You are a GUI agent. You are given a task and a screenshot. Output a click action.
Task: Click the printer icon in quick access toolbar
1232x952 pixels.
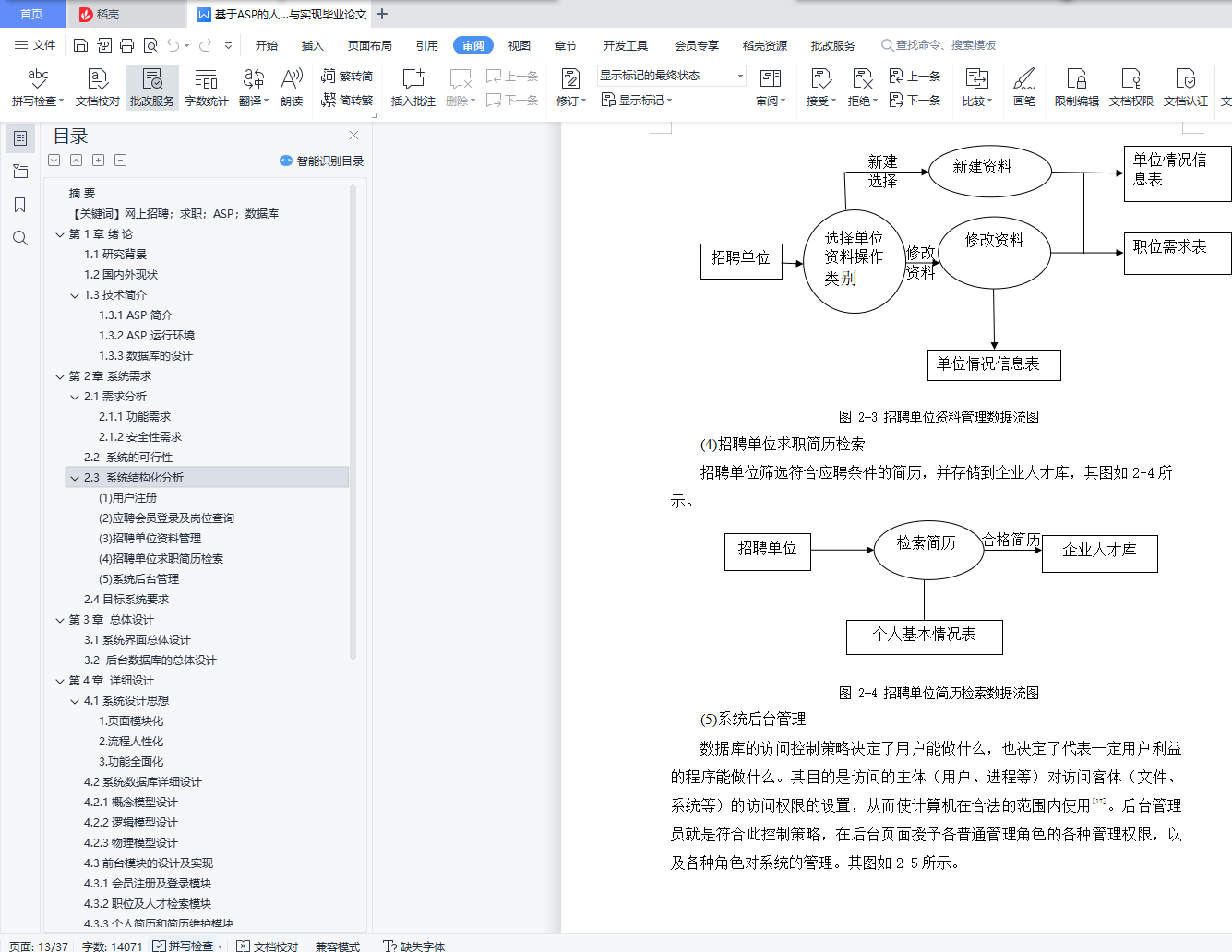127,45
